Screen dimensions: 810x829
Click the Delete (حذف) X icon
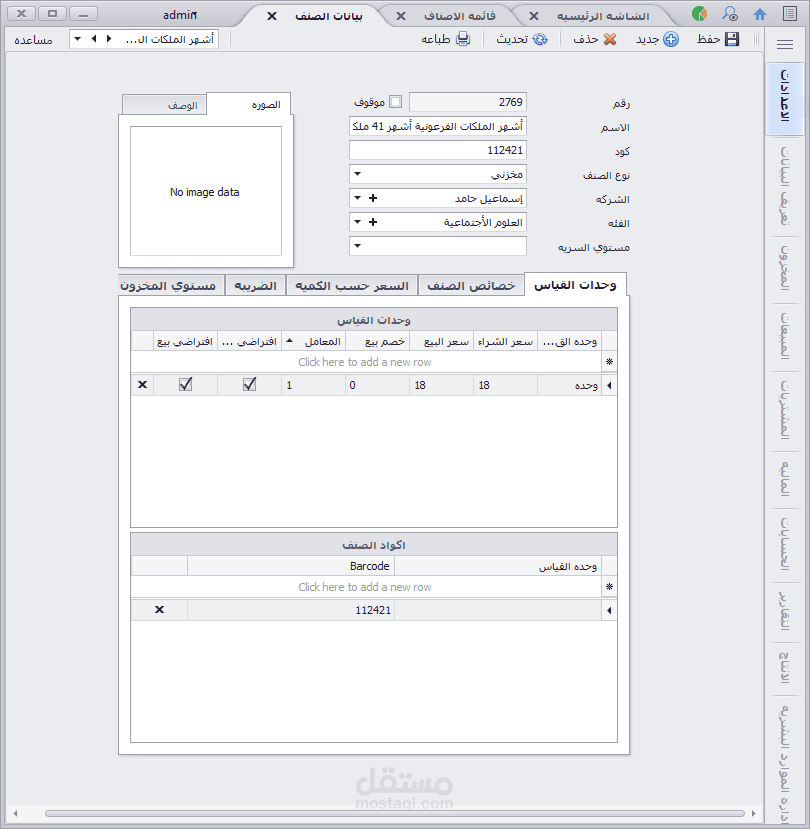pos(610,39)
